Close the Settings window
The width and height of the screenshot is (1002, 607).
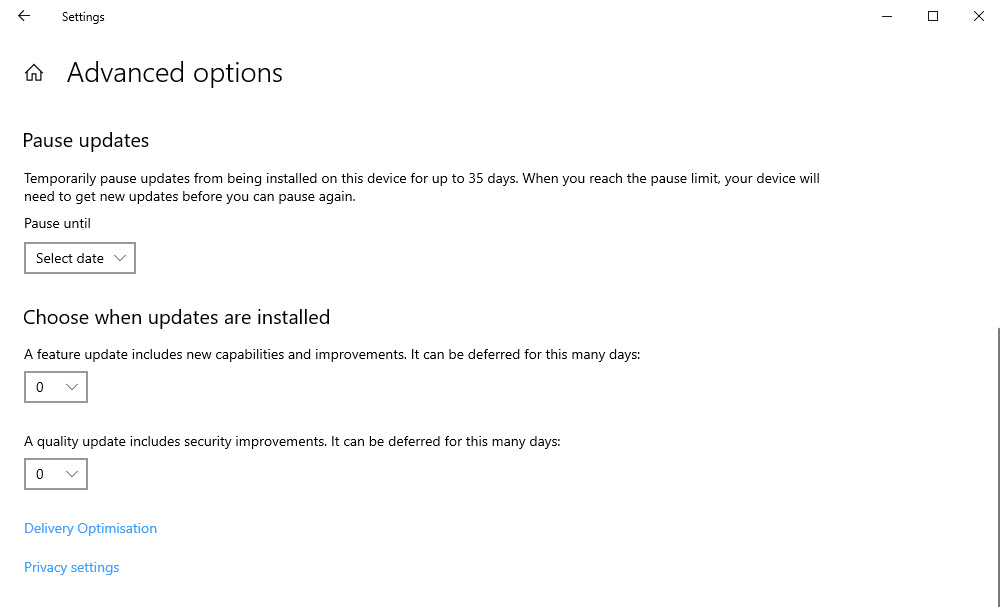[979, 16]
